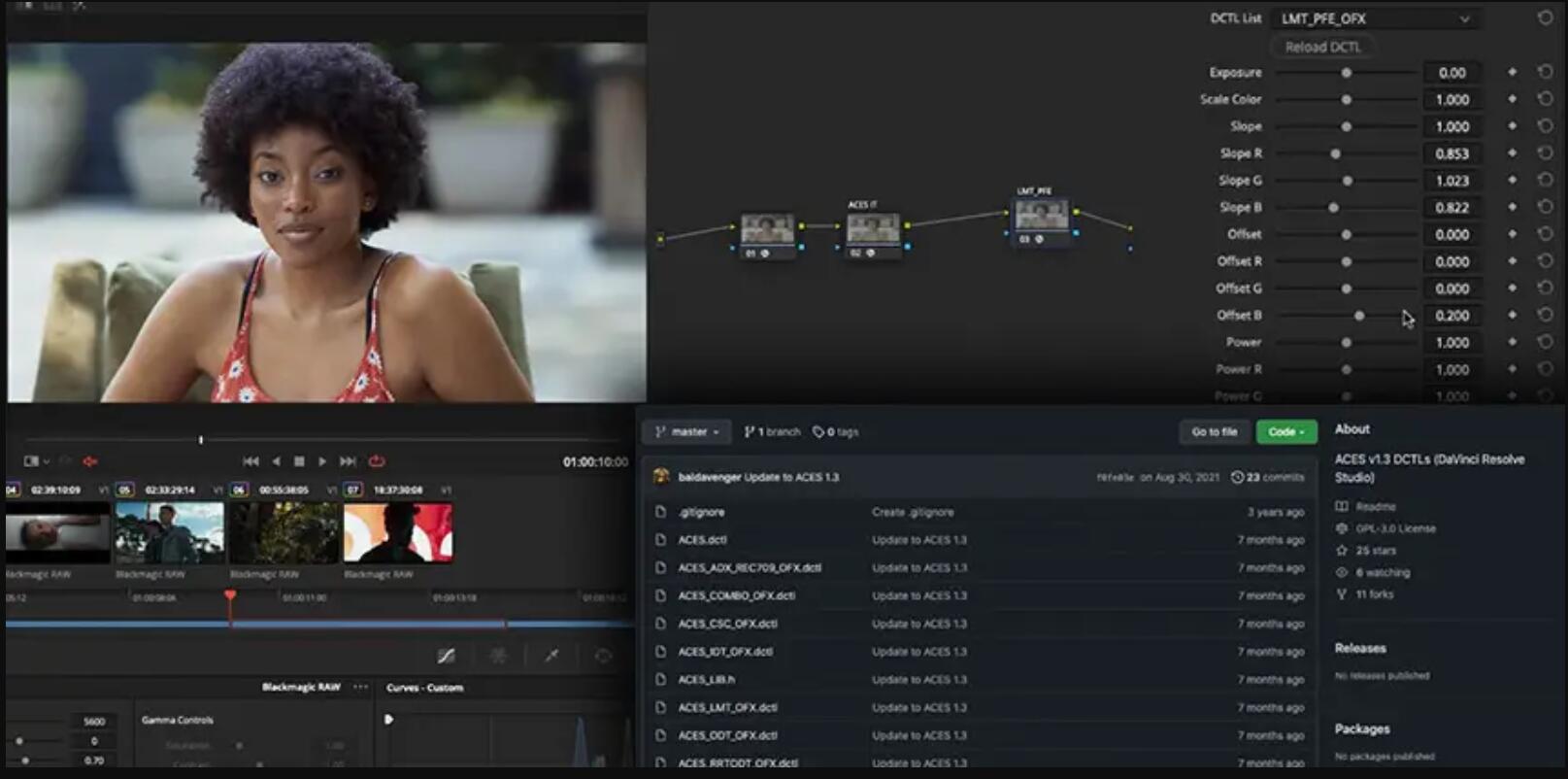
Task: Reset the Slope R parameter
Action: (1545, 153)
